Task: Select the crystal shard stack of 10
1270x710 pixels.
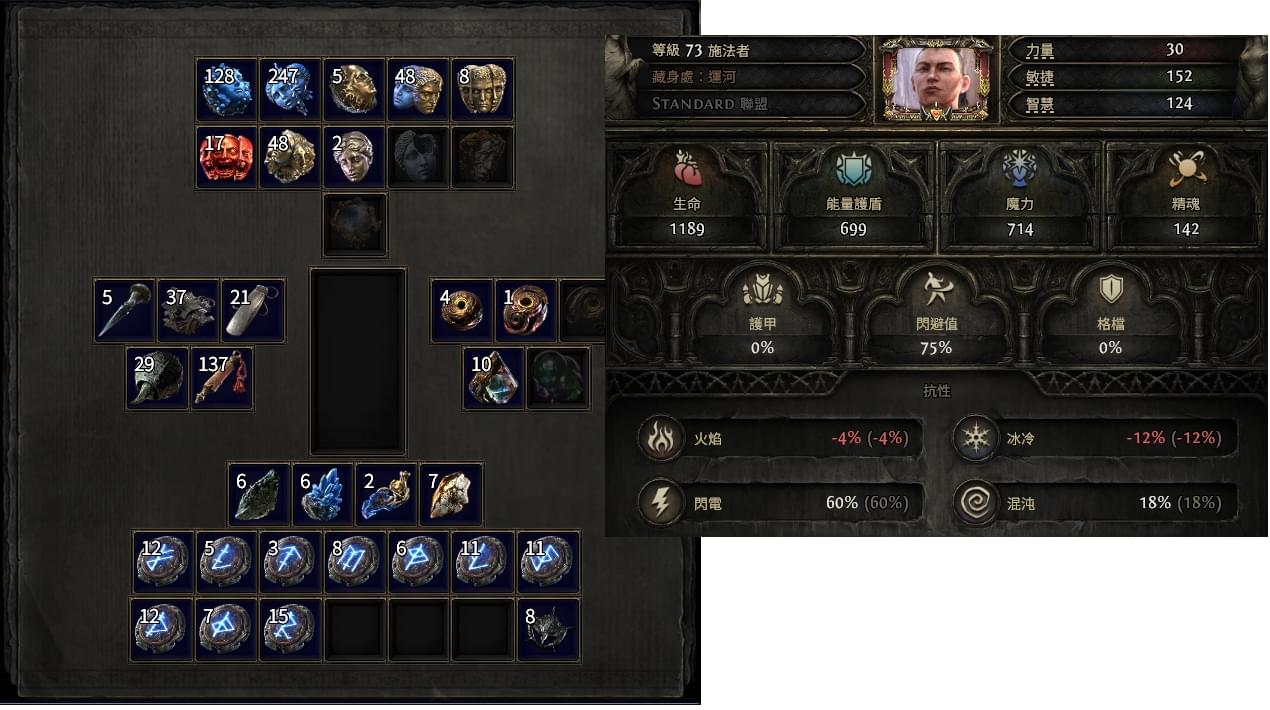Action: [x=494, y=378]
